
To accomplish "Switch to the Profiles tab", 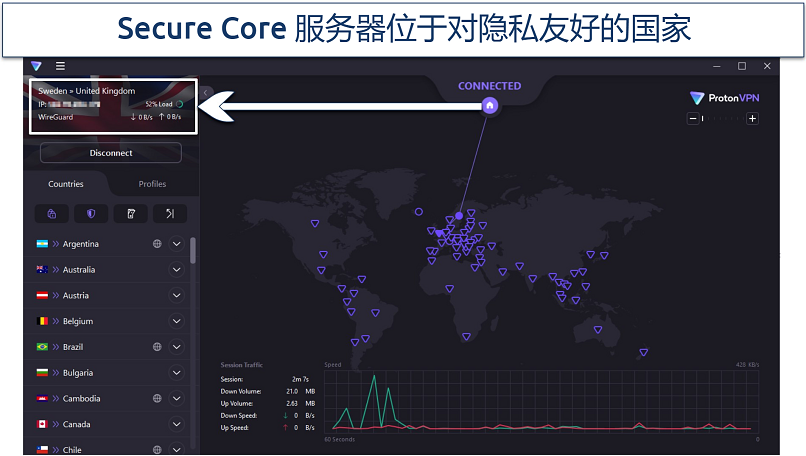I will tap(152, 184).
